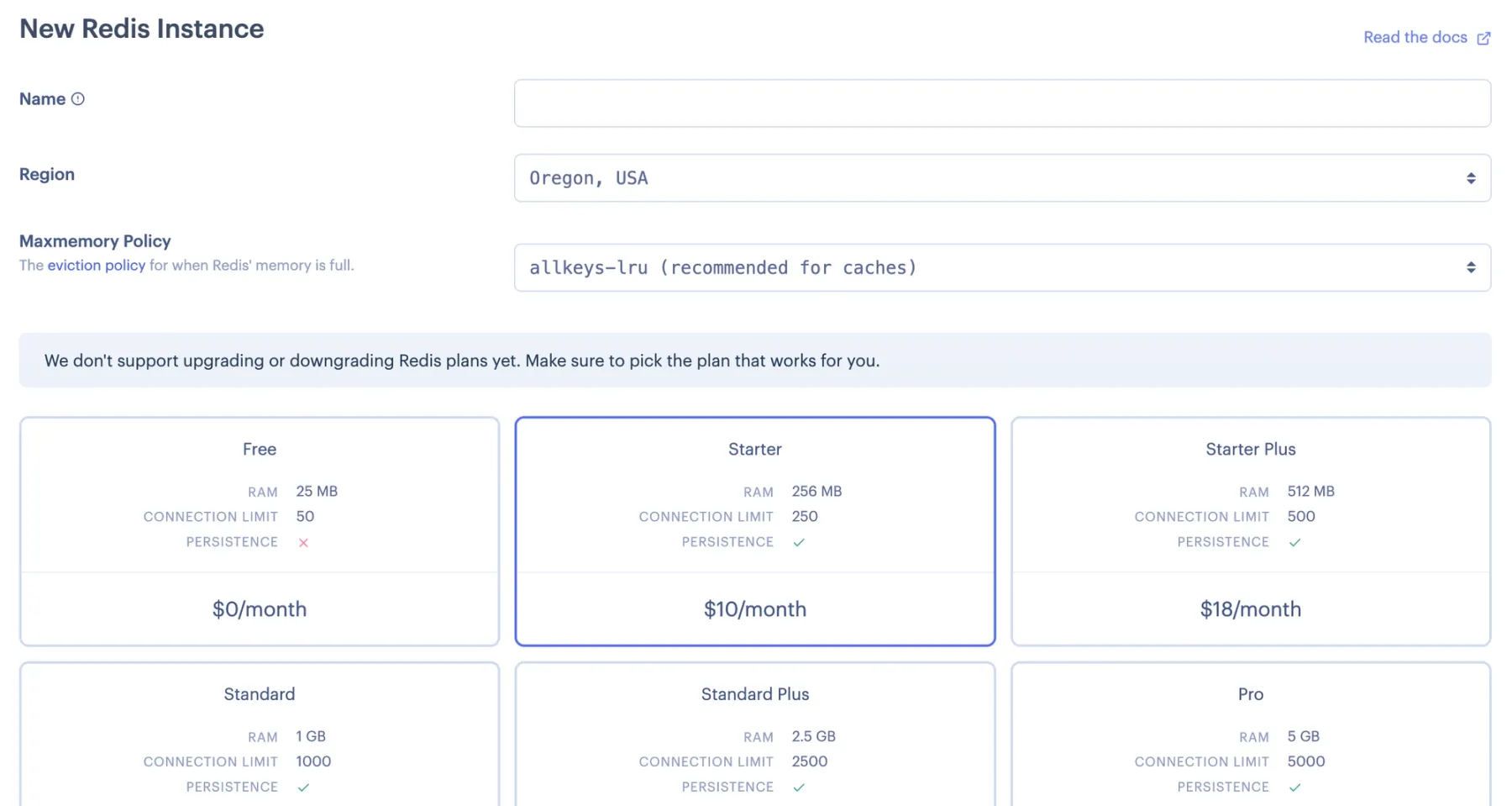This screenshot has height=806, width=1512.
Task: Open the Read the docs page
Action: click(x=1415, y=37)
